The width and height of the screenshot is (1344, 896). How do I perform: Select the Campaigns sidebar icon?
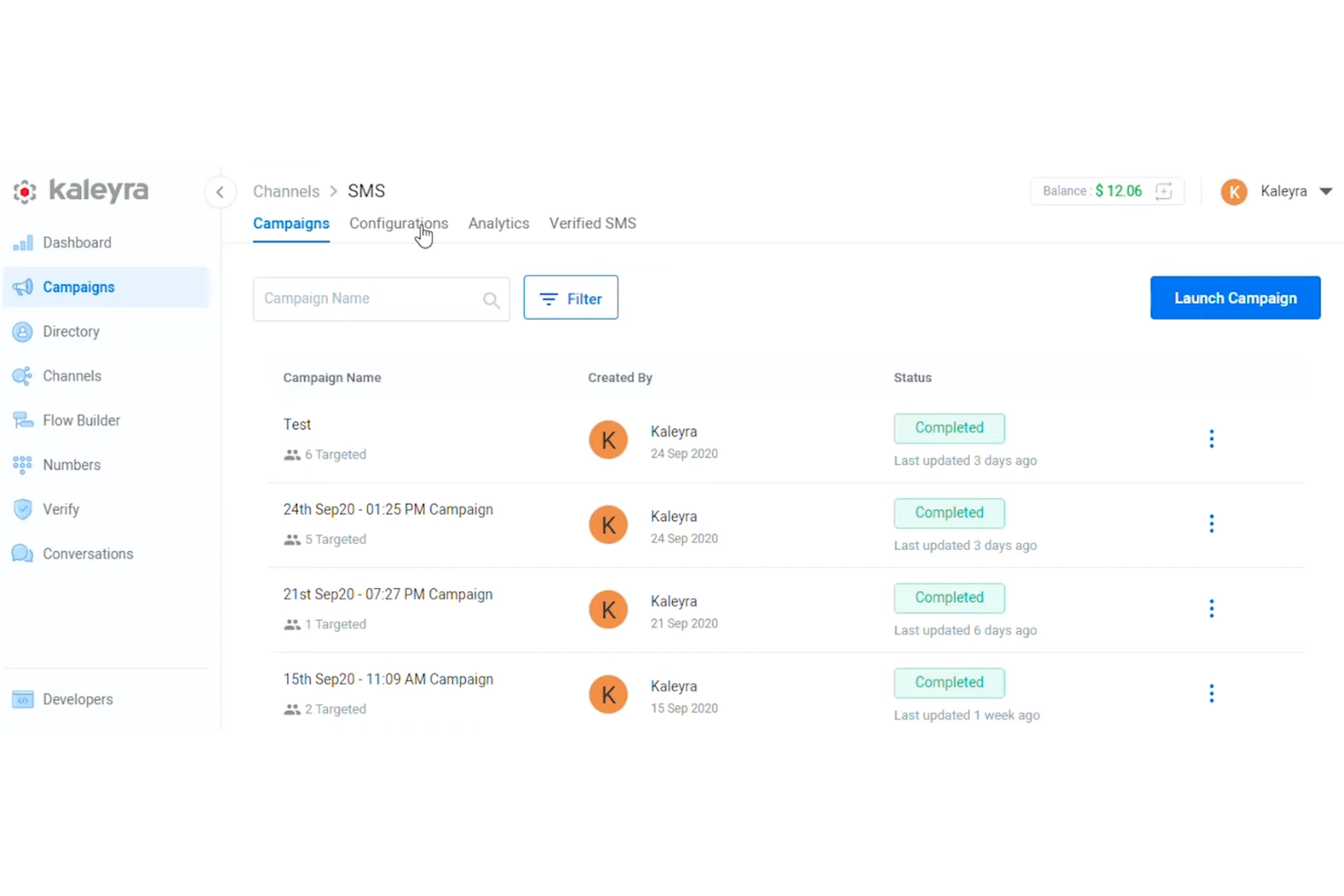[78, 287]
